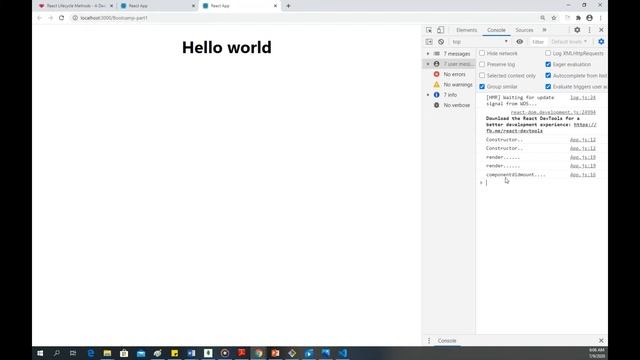
Task: Clear the console with the ban icon
Action: [x=441, y=42]
